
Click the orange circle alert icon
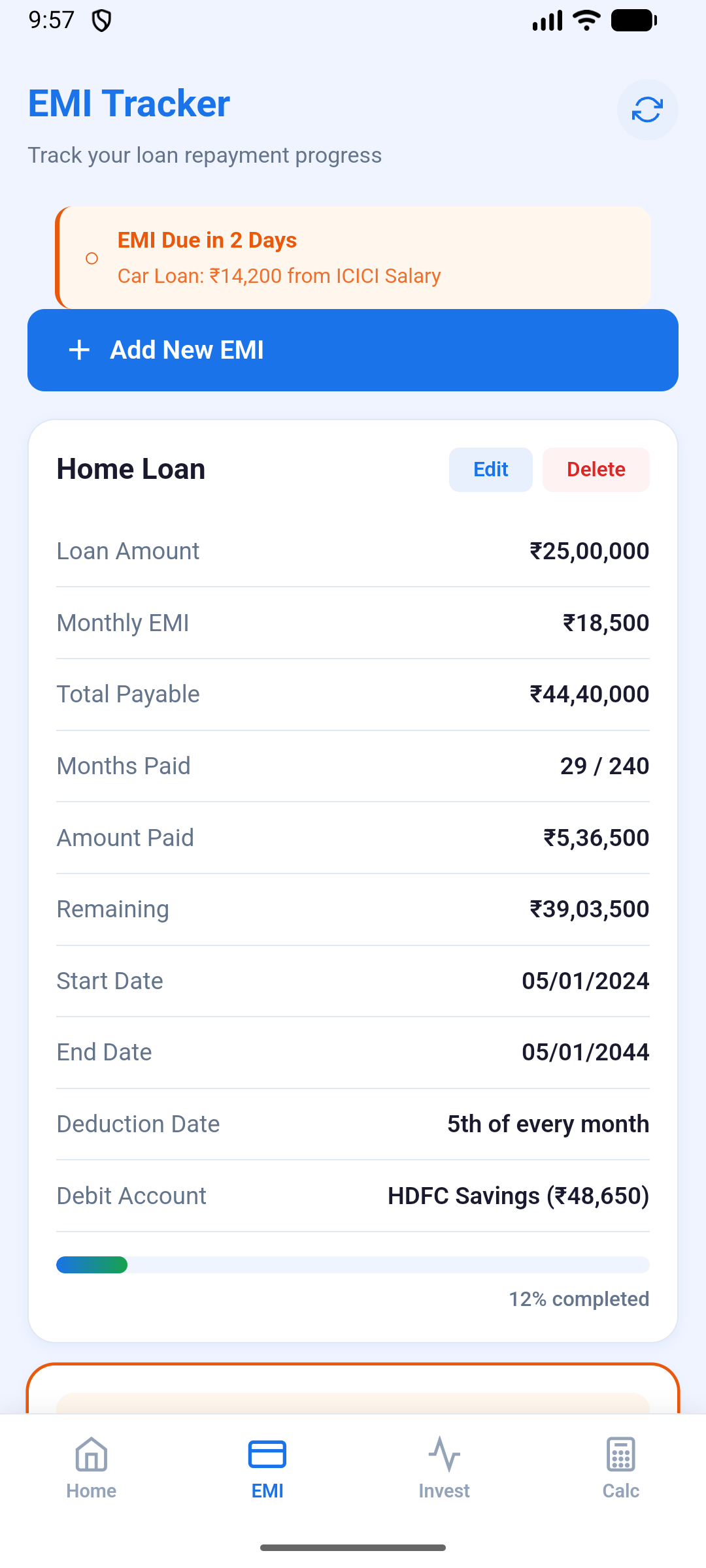(92, 259)
